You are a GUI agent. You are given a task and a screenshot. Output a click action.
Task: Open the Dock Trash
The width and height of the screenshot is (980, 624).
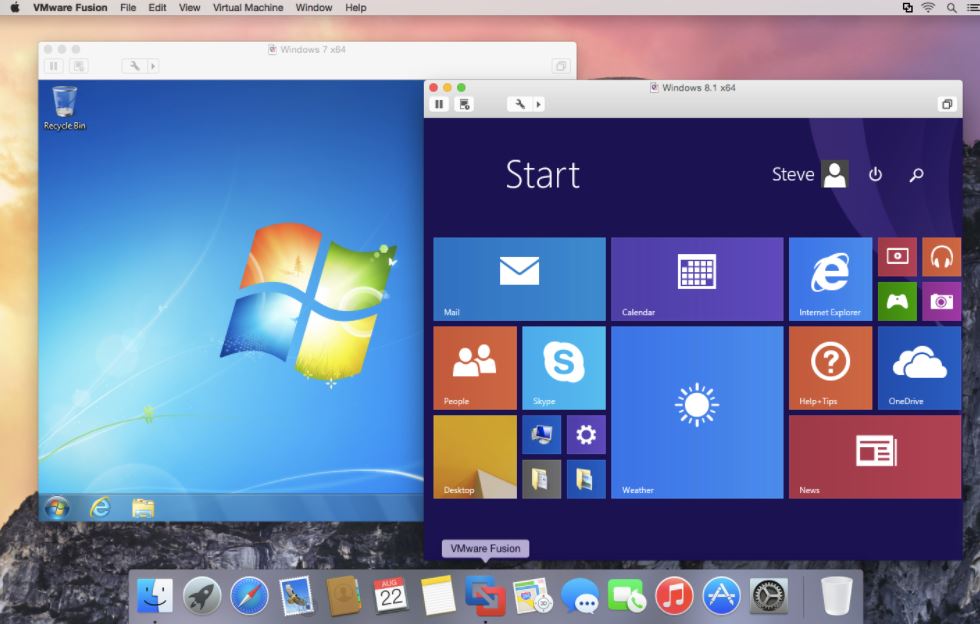pyautogui.click(x=836, y=595)
